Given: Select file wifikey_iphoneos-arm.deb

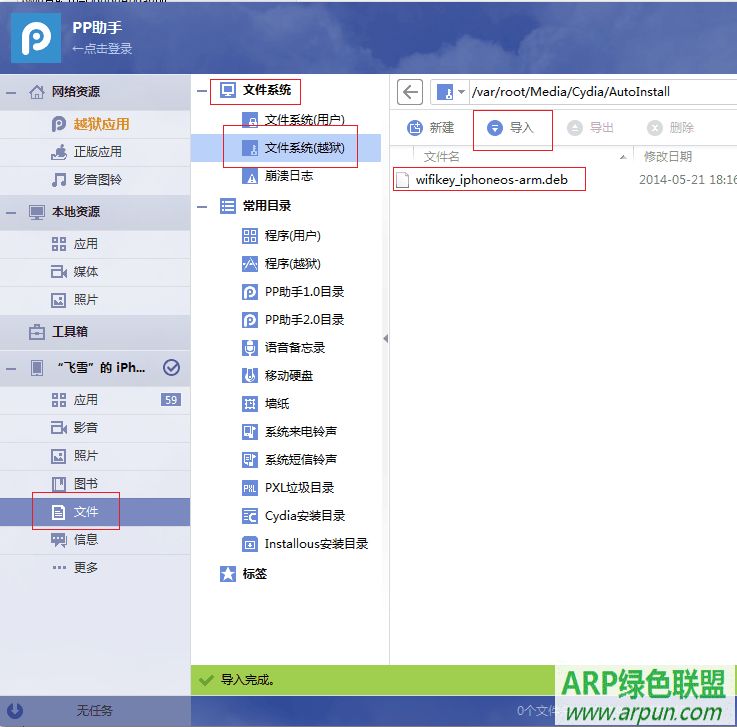Looking at the screenshot, I should tap(491, 180).
